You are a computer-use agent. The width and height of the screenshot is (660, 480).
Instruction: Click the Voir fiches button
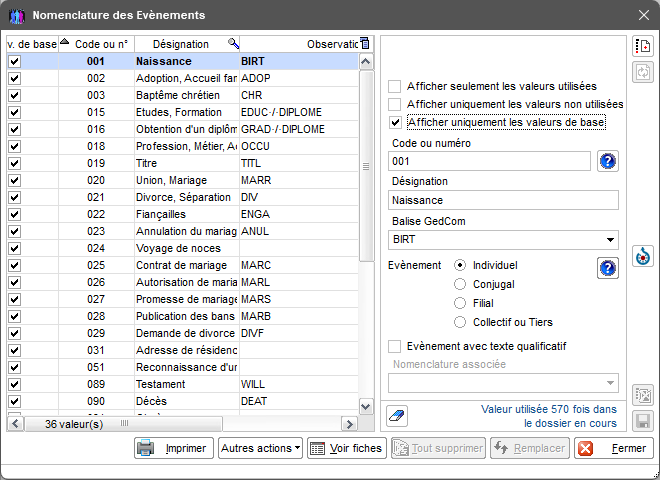[347, 448]
